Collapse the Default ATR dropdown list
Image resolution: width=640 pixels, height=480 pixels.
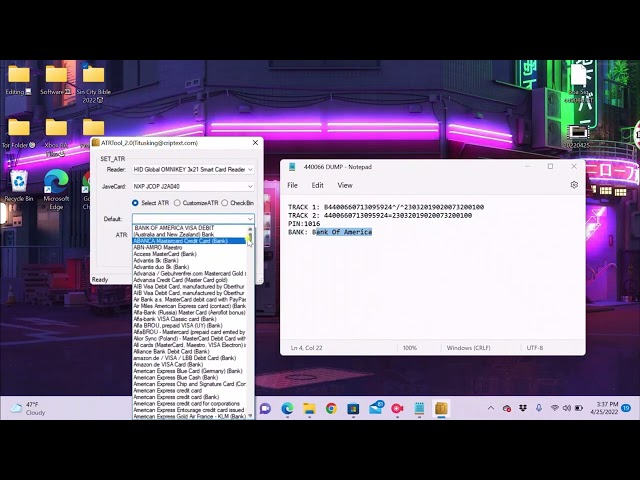(x=250, y=219)
